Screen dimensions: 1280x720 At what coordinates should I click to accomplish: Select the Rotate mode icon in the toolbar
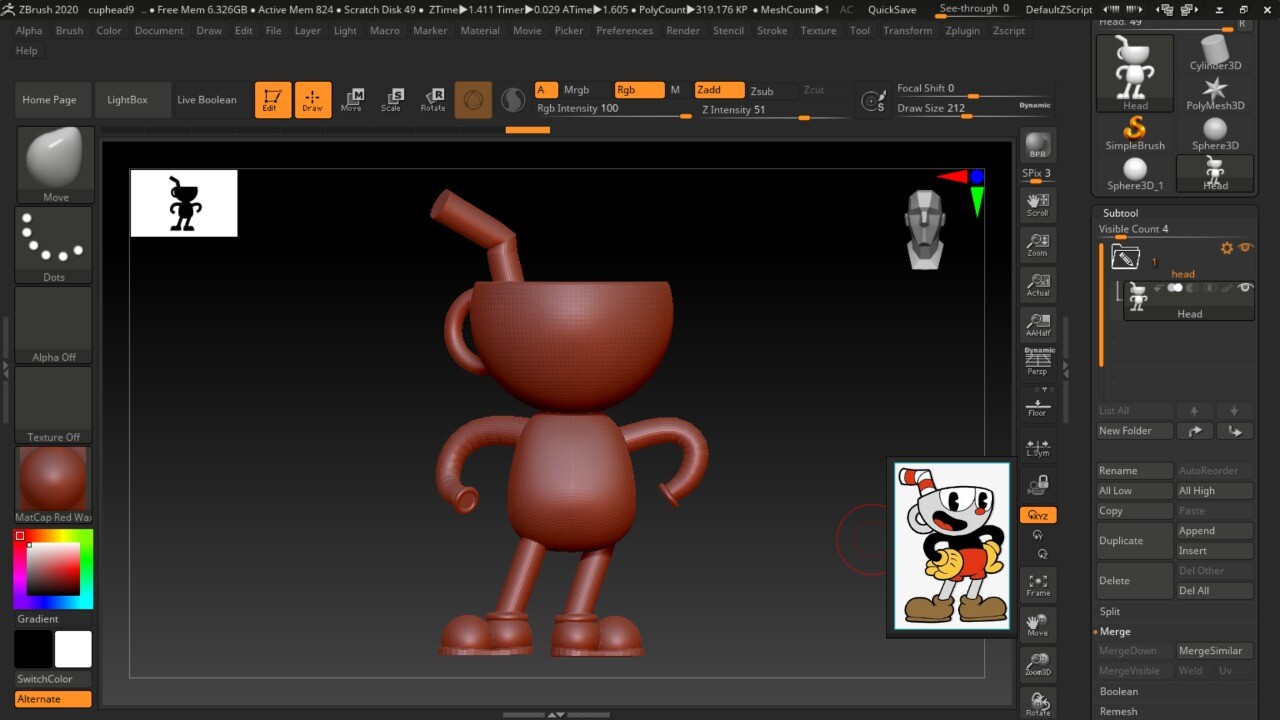coord(434,99)
